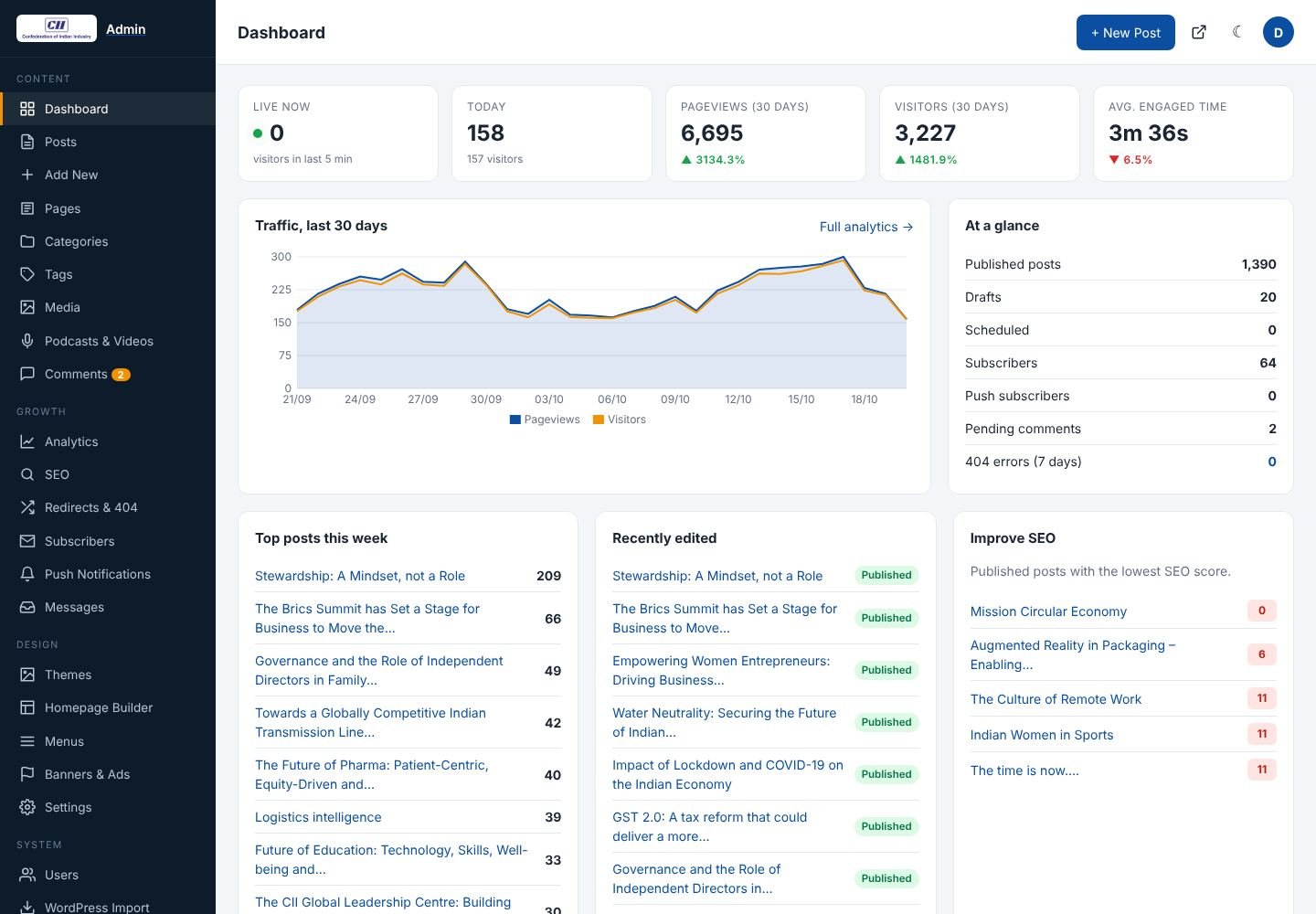Open 'Indian Women in Sports' post

click(1042, 735)
